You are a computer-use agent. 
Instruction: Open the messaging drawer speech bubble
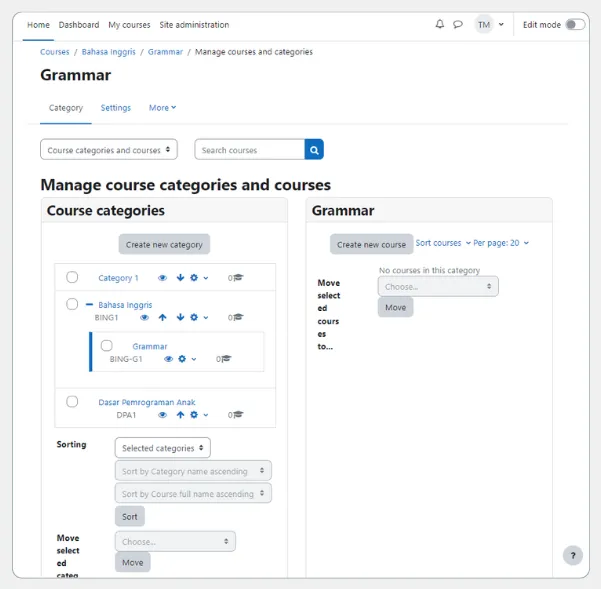tap(458, 25)
